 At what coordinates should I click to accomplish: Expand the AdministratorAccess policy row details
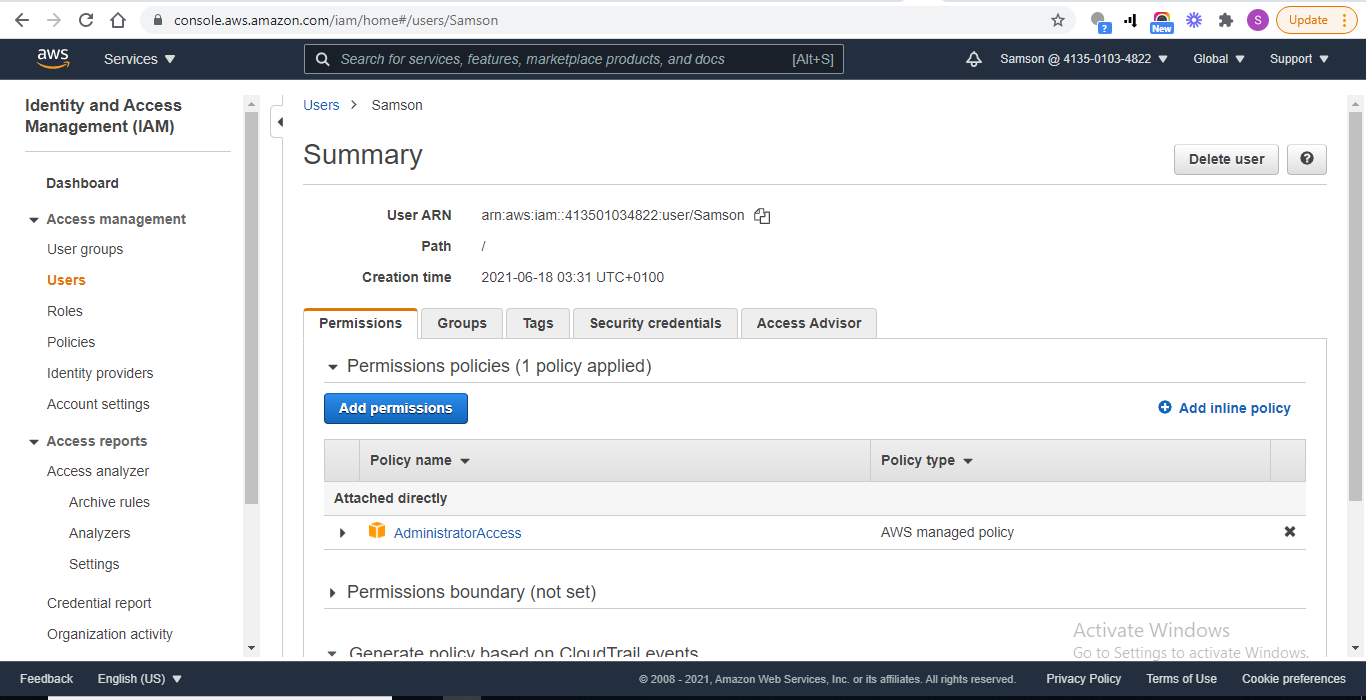pyautogui.click(x=342, y=532)
